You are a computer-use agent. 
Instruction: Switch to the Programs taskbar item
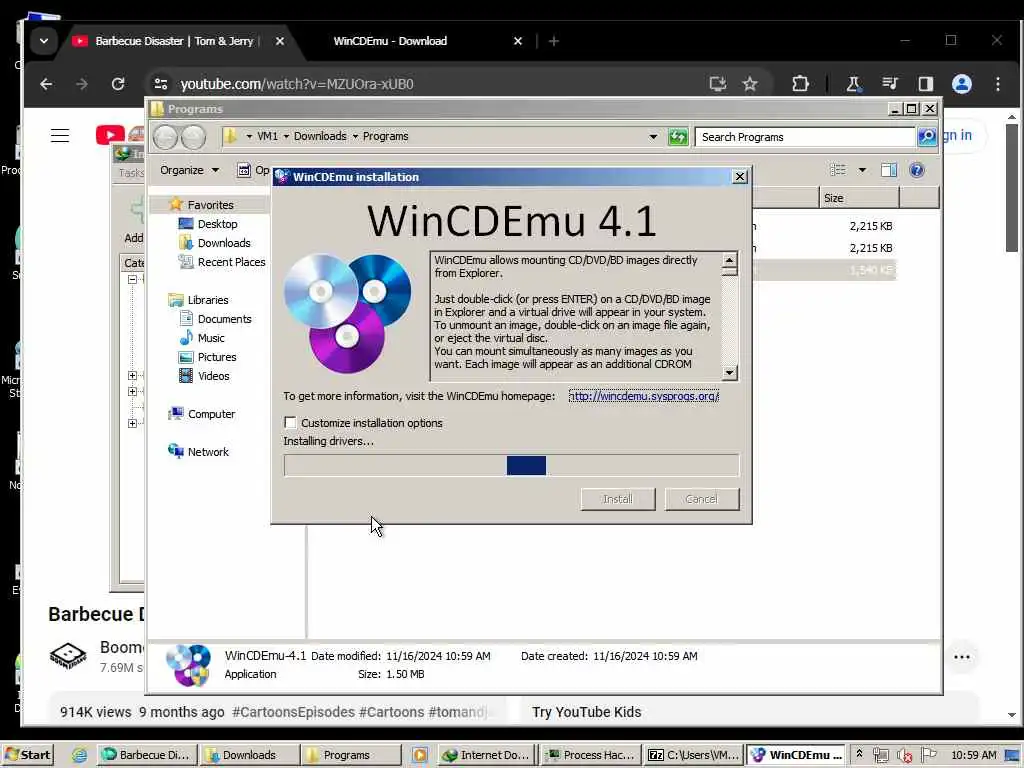tap(351, 755)
